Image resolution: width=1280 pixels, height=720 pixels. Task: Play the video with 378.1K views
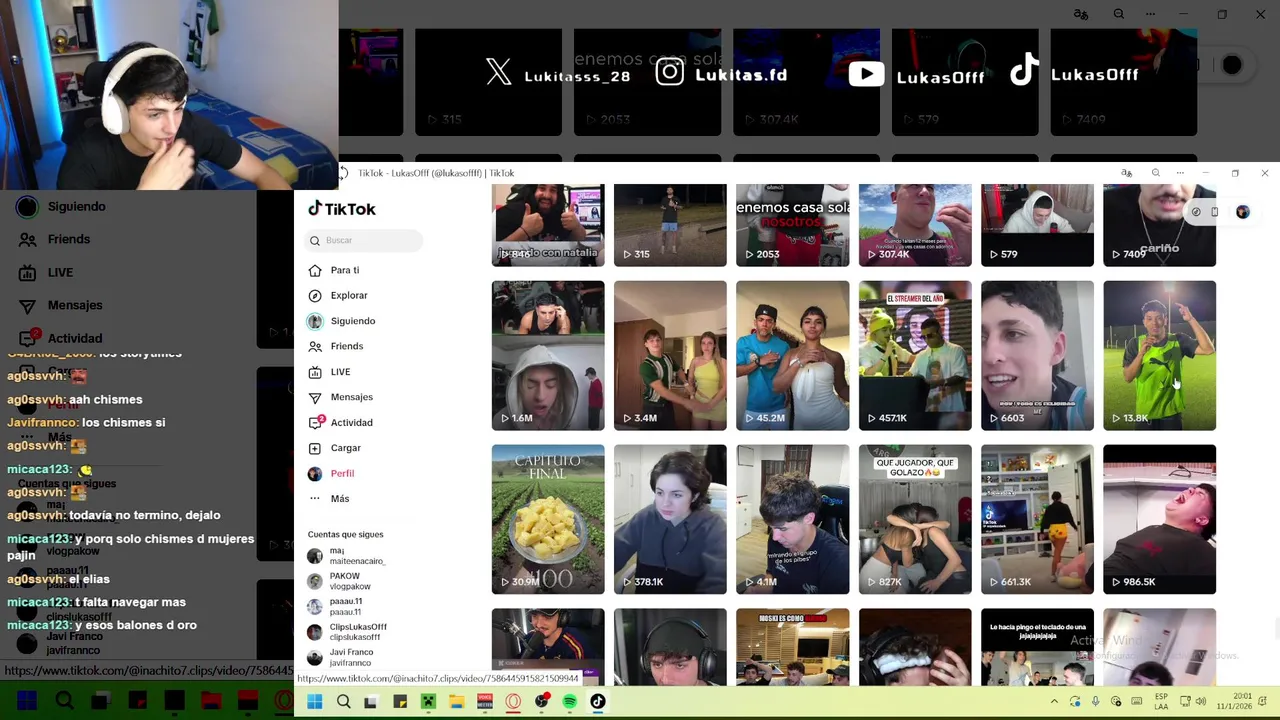coord(670,519)
